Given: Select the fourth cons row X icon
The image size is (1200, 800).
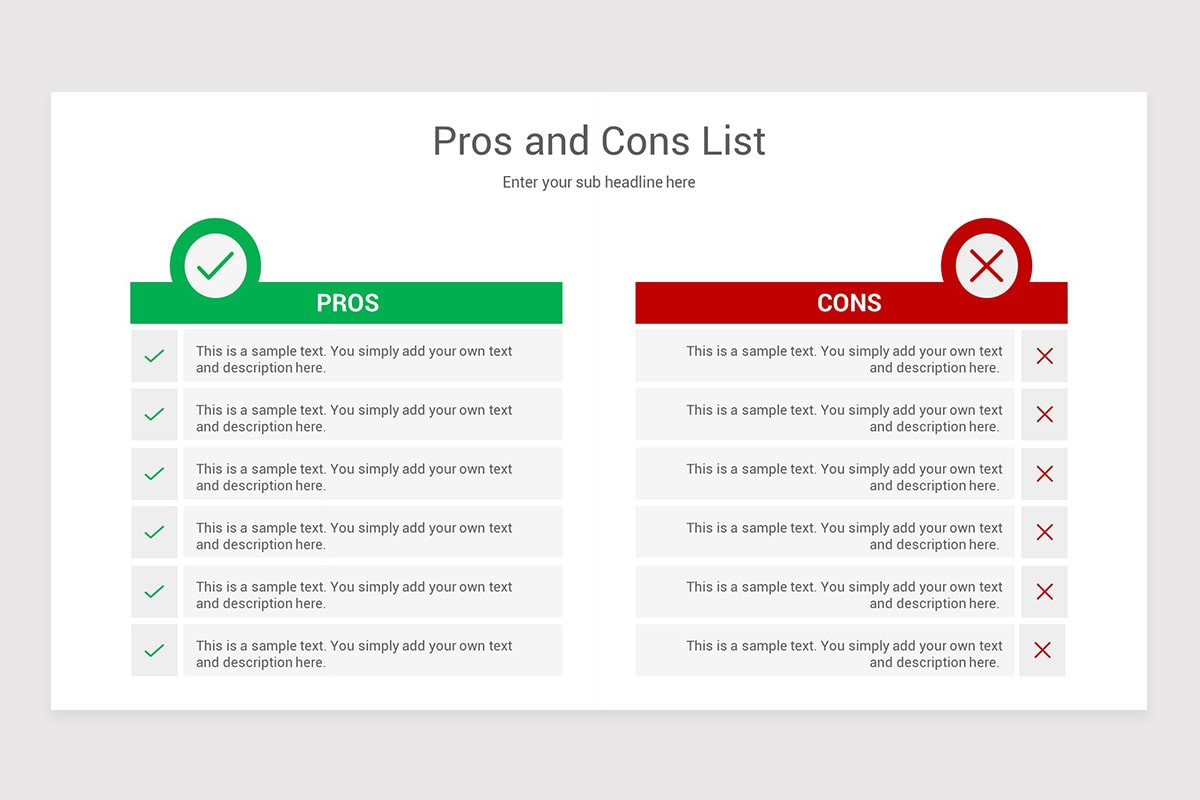Looking at the screenshot, I should (1044, 533).
